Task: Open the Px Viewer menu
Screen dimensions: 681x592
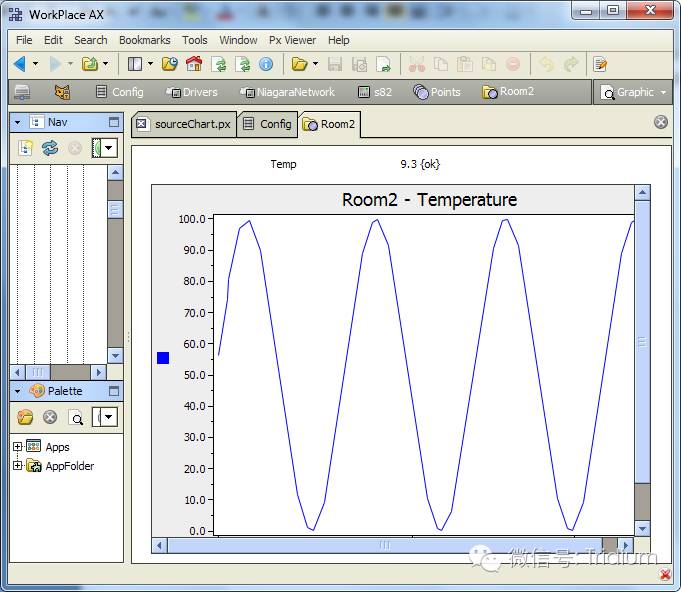Action: point(292,40)
